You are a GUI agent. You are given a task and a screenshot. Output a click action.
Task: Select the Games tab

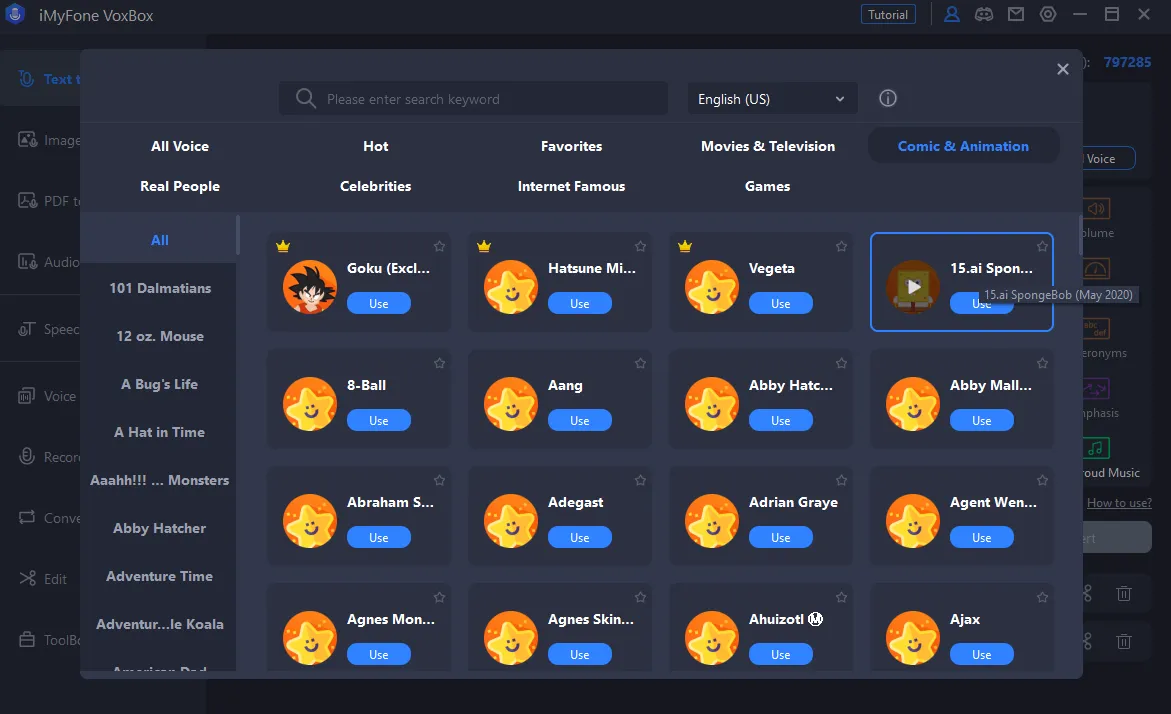[x=768, y=187]
